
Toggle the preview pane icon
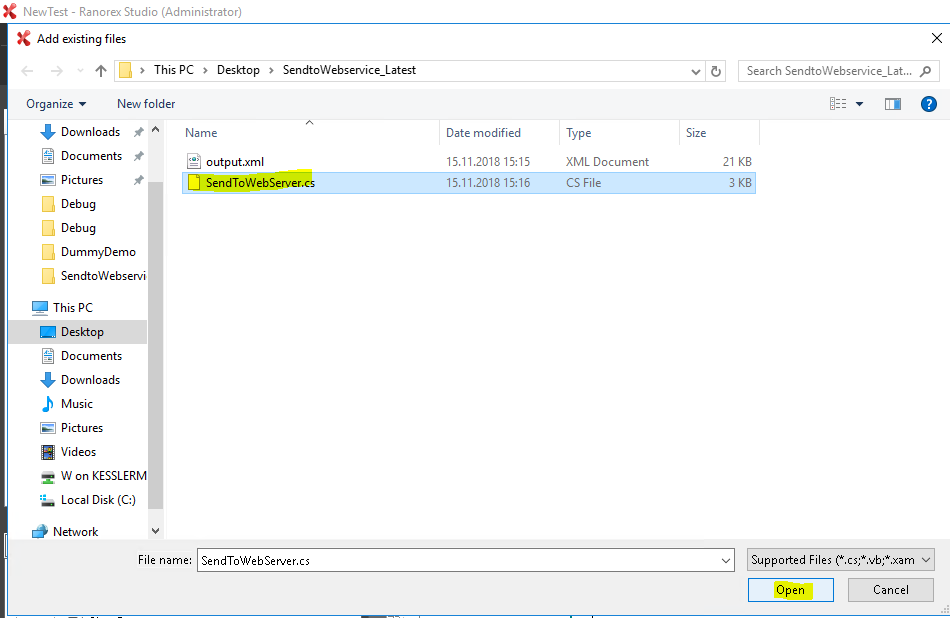893,104
